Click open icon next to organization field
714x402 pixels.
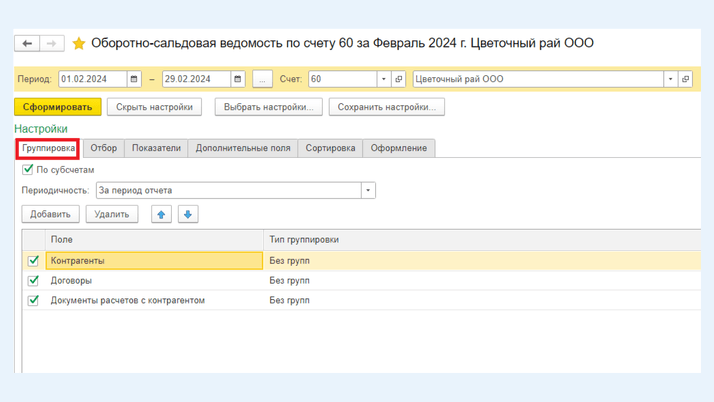(685, 79)
